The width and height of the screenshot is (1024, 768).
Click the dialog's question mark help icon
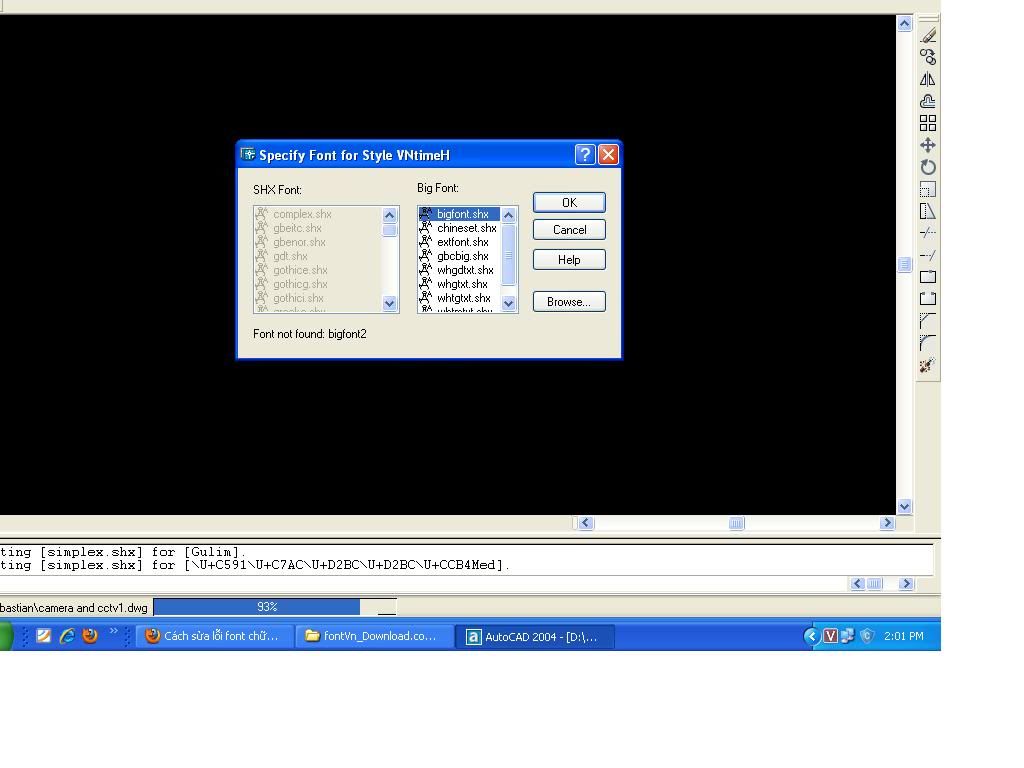pos(584,155)
